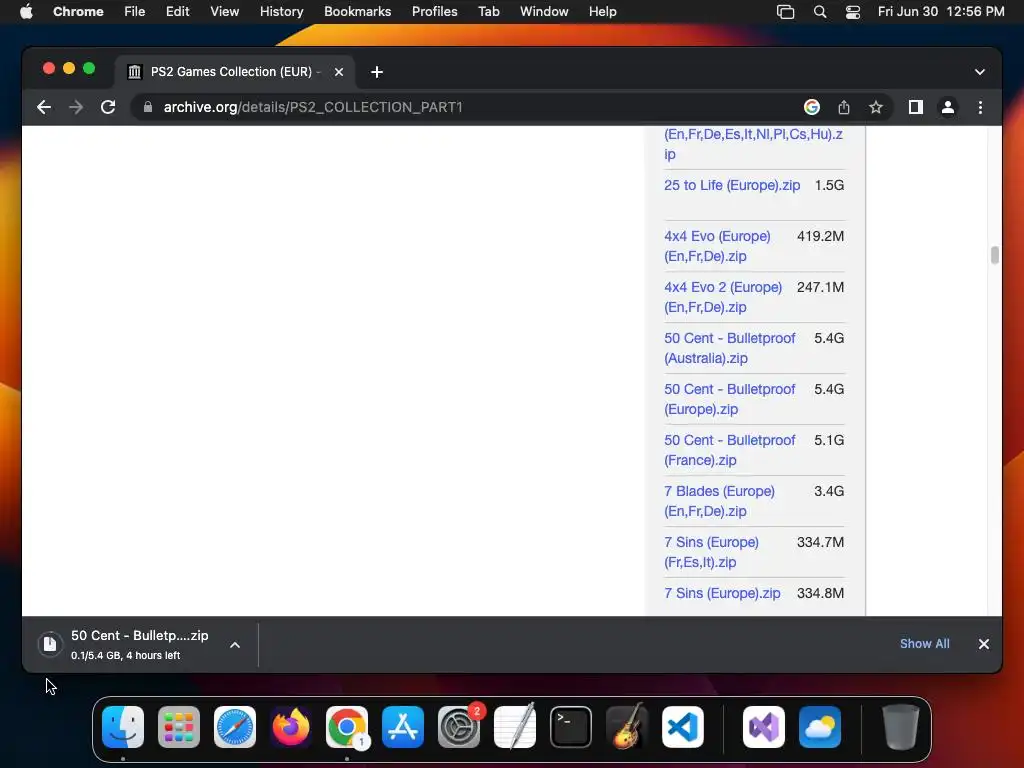Open the Window menu
The image size is (1024, 768).
point(544,12)
